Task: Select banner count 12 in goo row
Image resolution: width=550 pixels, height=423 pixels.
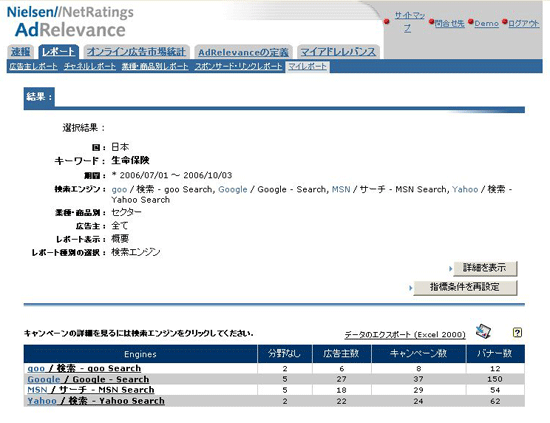Action: tap(495, 369)
